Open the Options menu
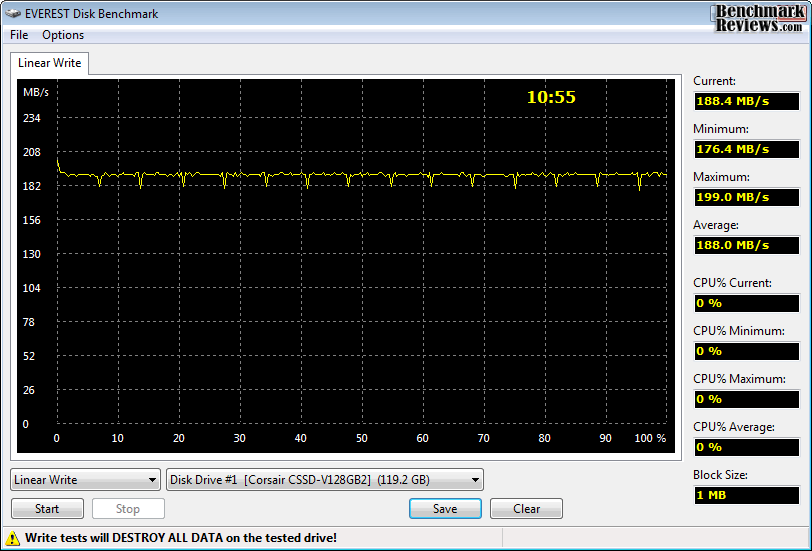 point(63,35)
